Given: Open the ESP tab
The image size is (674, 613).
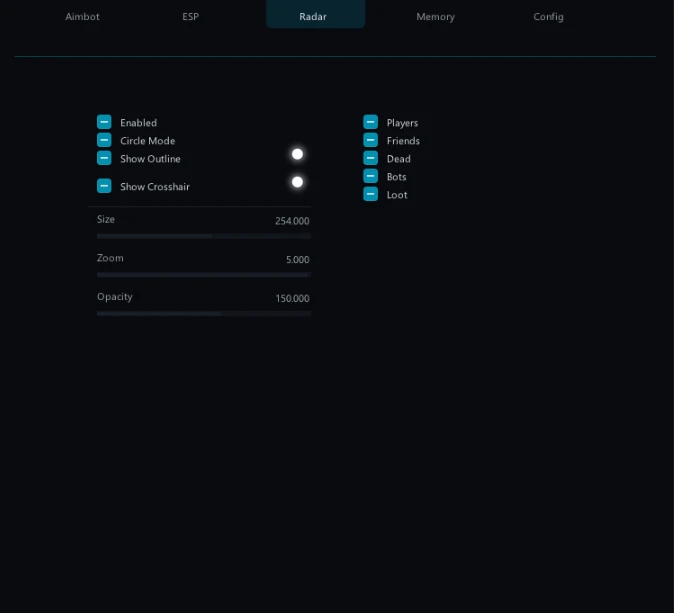Looking at the screenshot, I should (190, 17).
